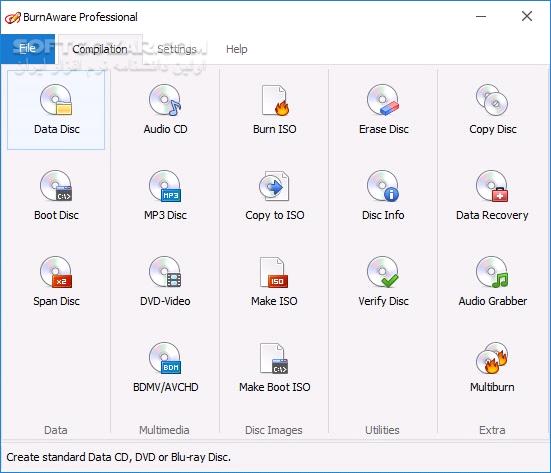Open the Compilation menu

(x=100, y=49)
